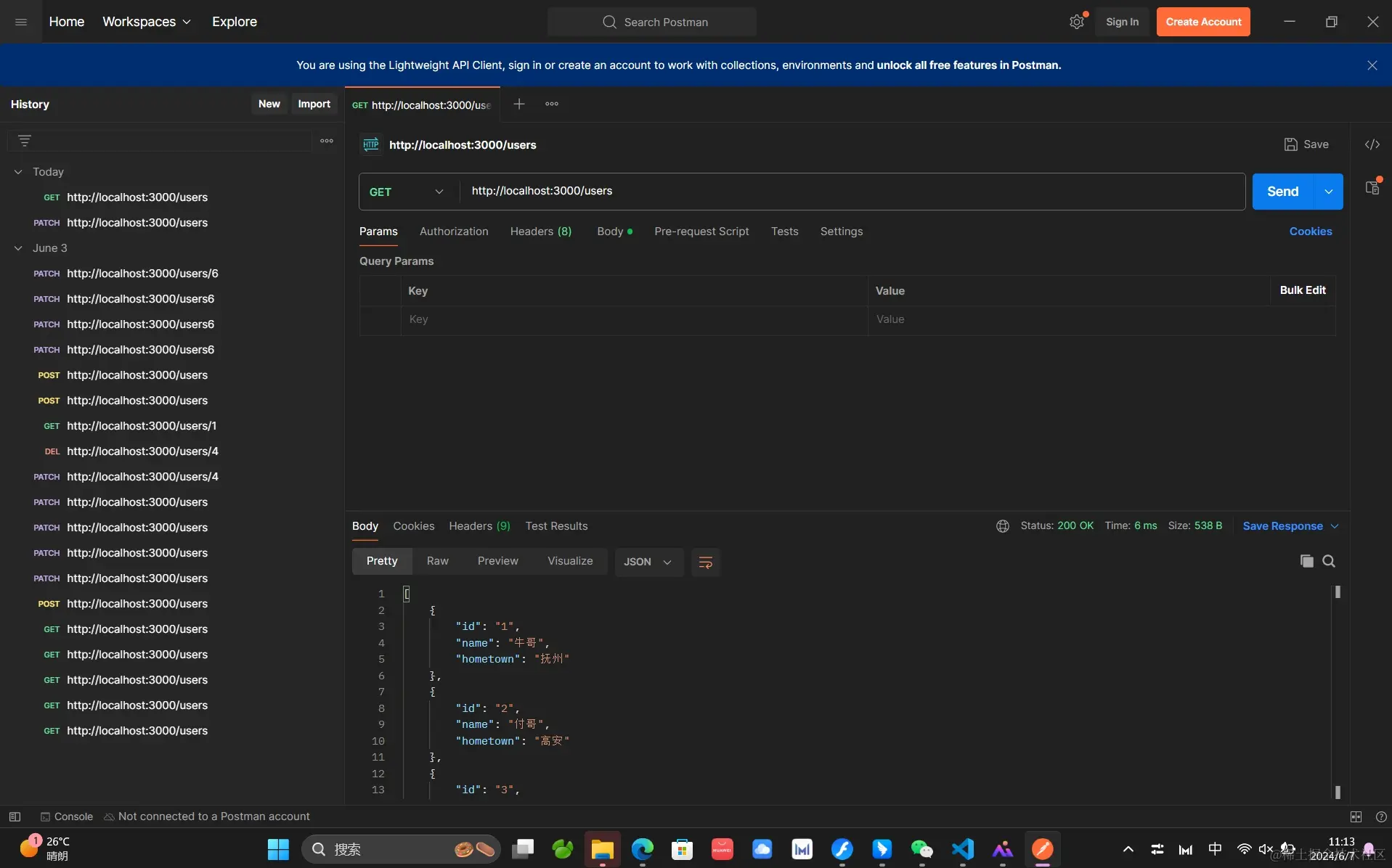Copy the response body
Screen dimensions: 1392x868
[x=1306, y=561]
